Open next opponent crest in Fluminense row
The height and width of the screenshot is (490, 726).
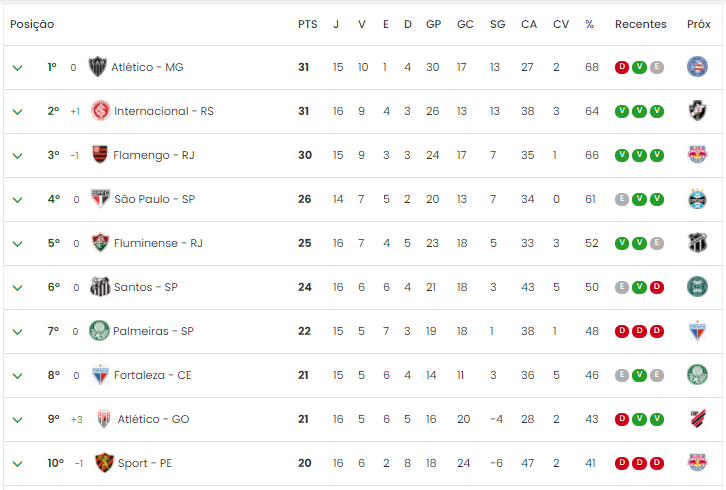(x=697, y=243)
